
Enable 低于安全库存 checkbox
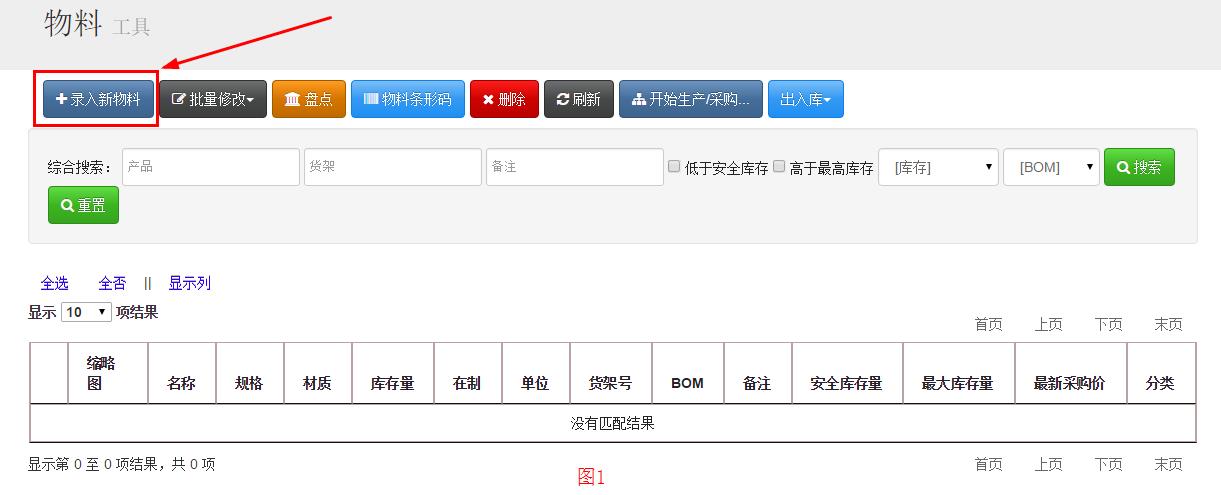pyautogui.click(x=674, y=166)
